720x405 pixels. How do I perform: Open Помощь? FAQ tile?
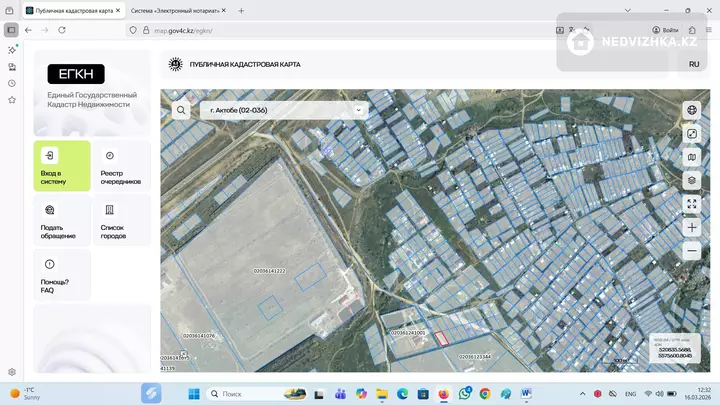click(x=62, y=275)
